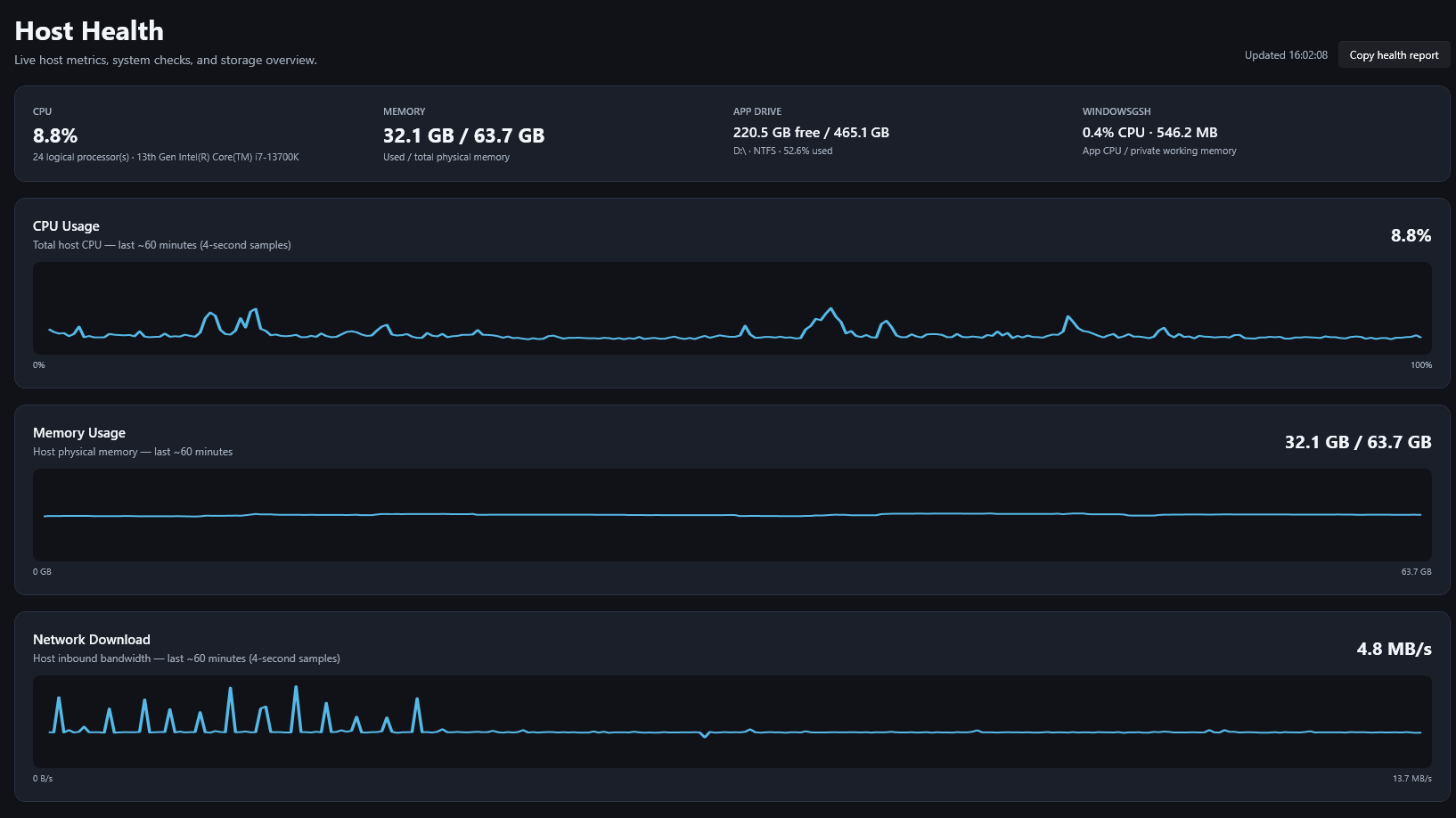Click the 4.8 MB/s network value
This screenshot has height=818, width=1456.
pos(1394,649)
